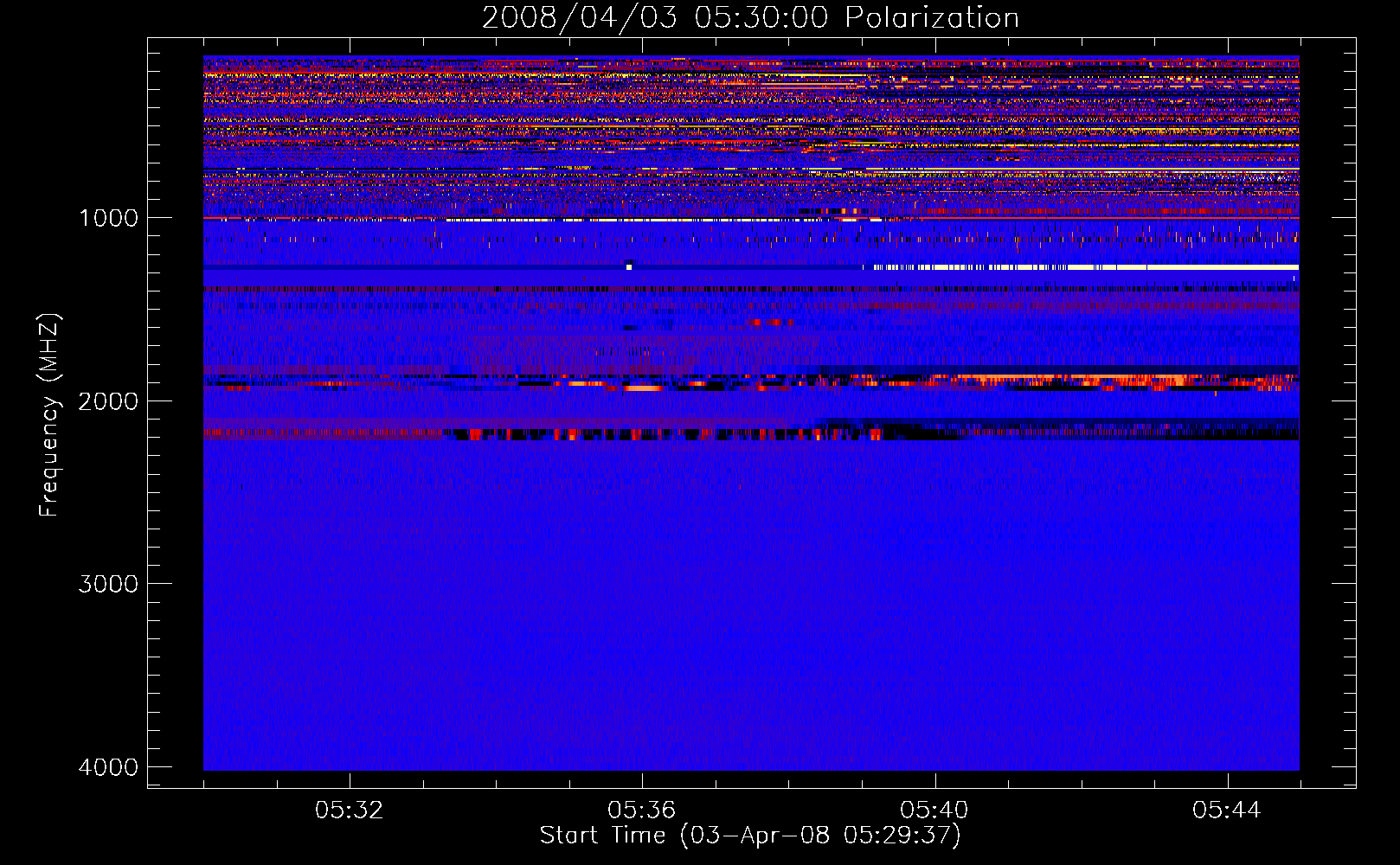The width and height of the screenshot is (1400, 865).
Task: Click the 1000 frequency tick label
Action: pyautogui.click(x=108, y=217)
